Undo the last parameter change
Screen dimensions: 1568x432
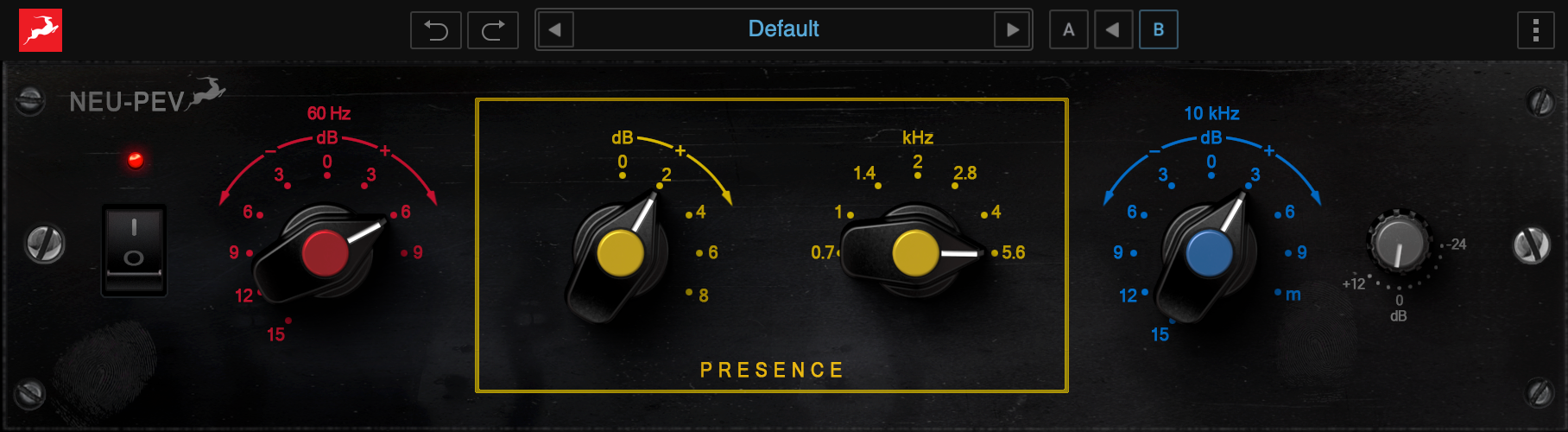coord(436,30)
